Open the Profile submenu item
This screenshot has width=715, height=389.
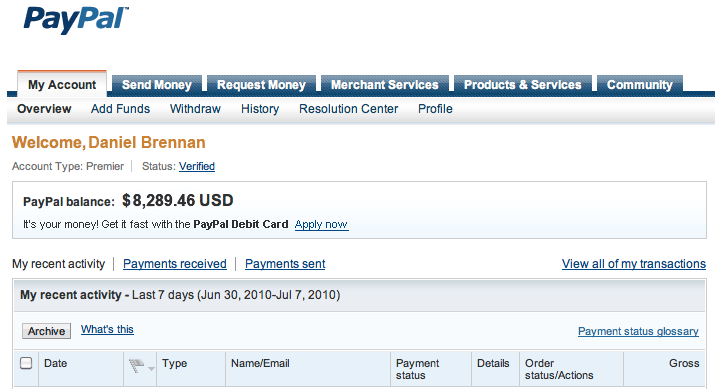click(435, 109)
